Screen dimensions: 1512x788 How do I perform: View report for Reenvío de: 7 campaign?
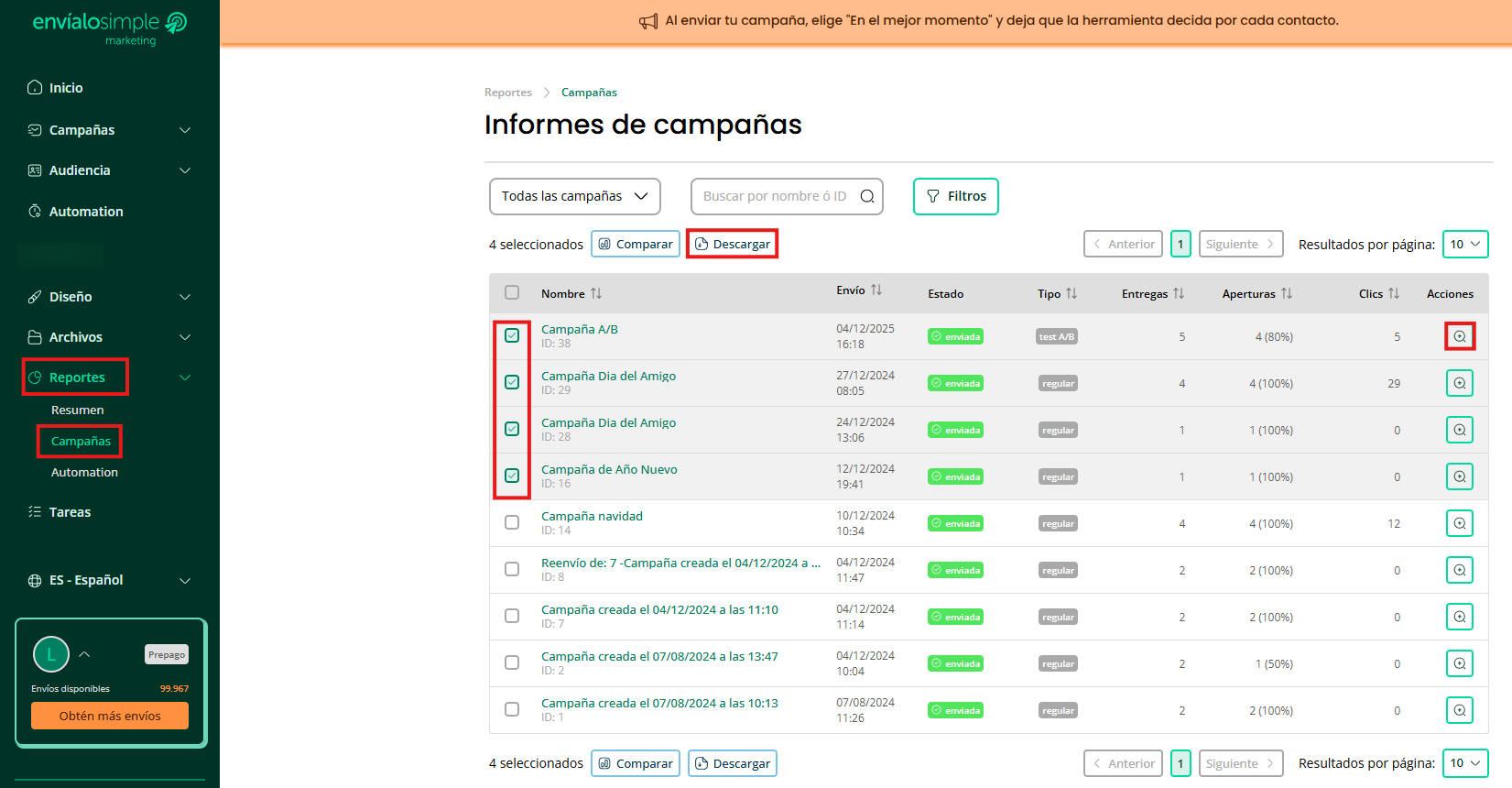1460,570
